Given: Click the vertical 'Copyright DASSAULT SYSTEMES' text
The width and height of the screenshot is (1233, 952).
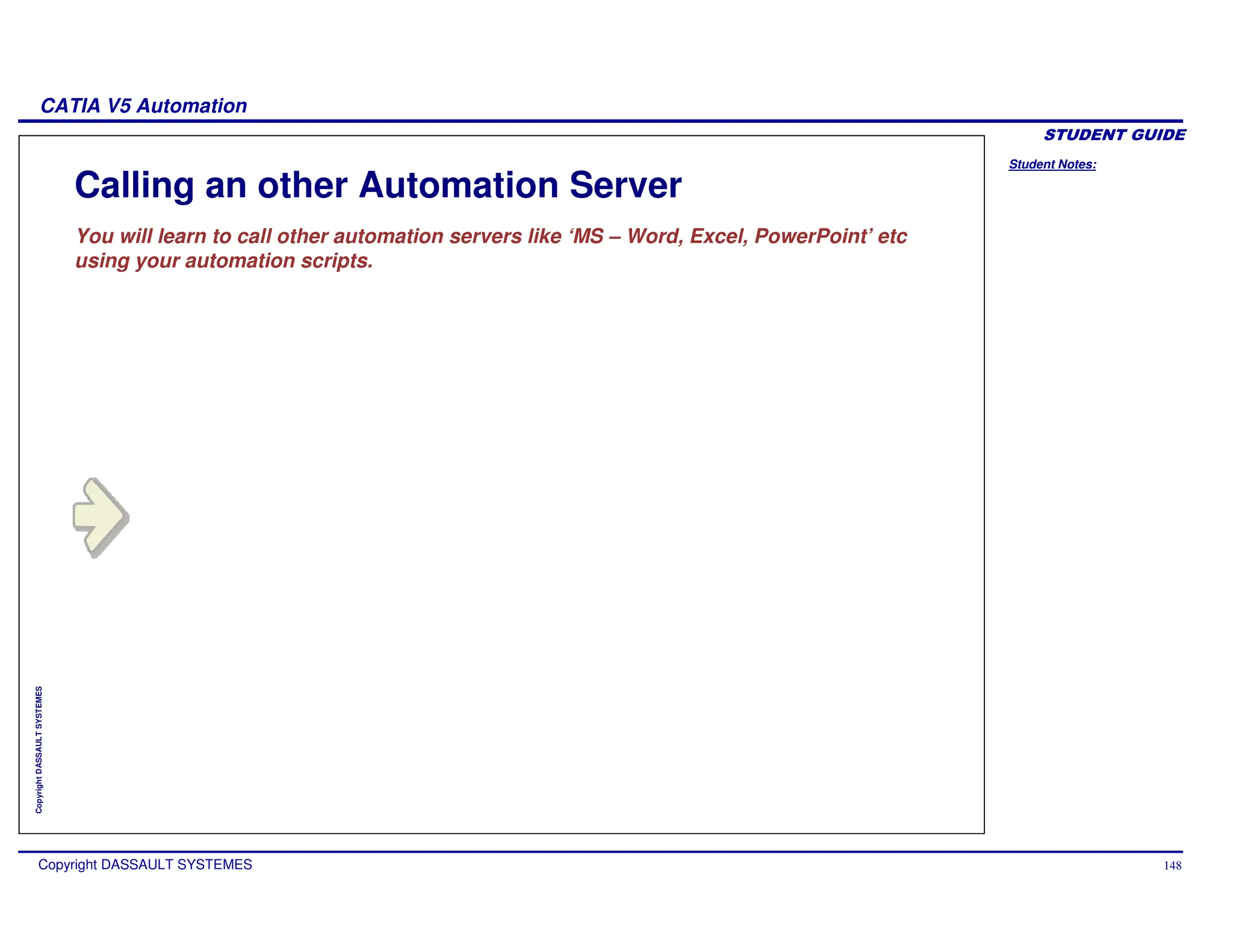Looking at the screenshot, I should point(39,750).
